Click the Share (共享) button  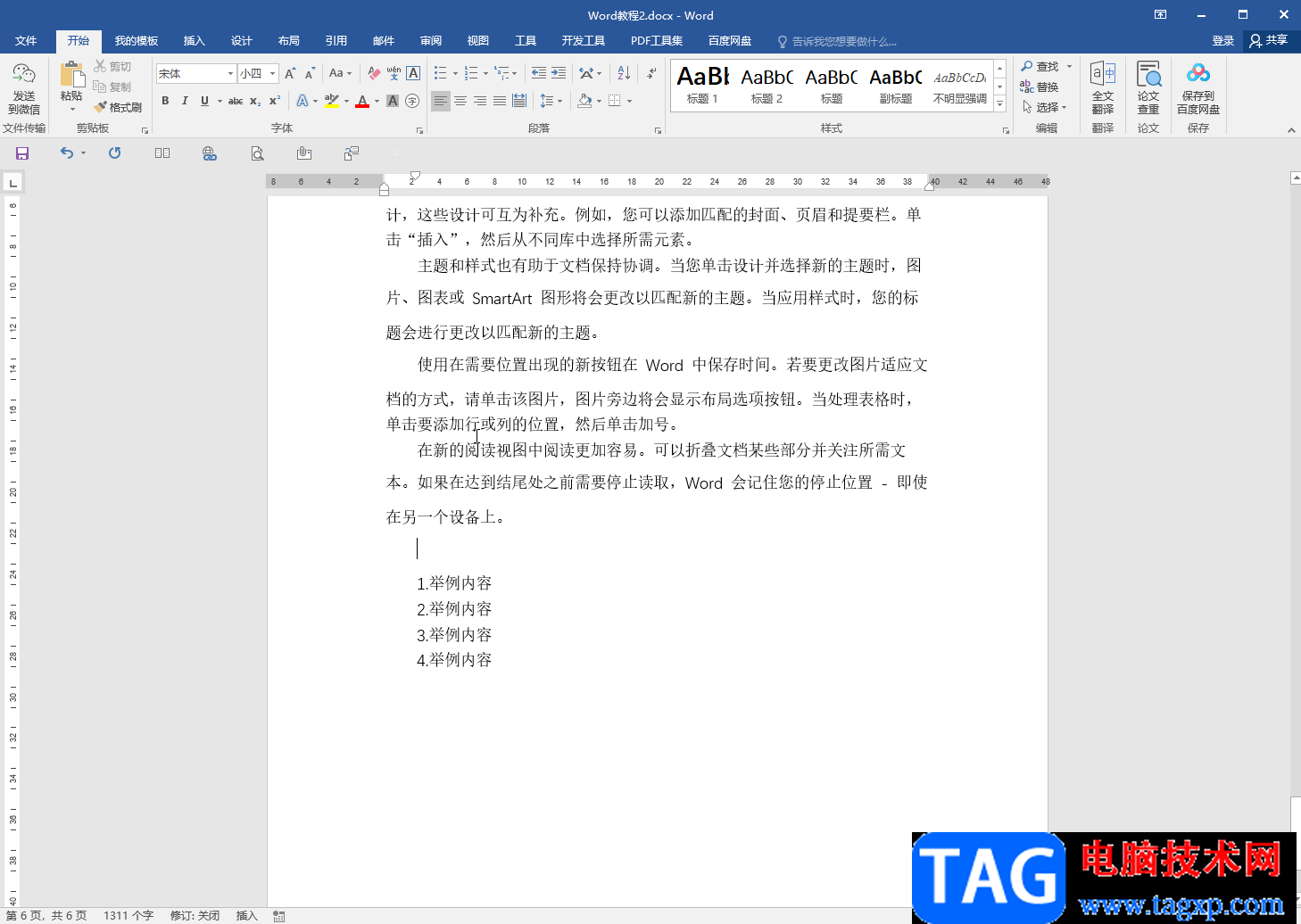(x=1269, y=41)
